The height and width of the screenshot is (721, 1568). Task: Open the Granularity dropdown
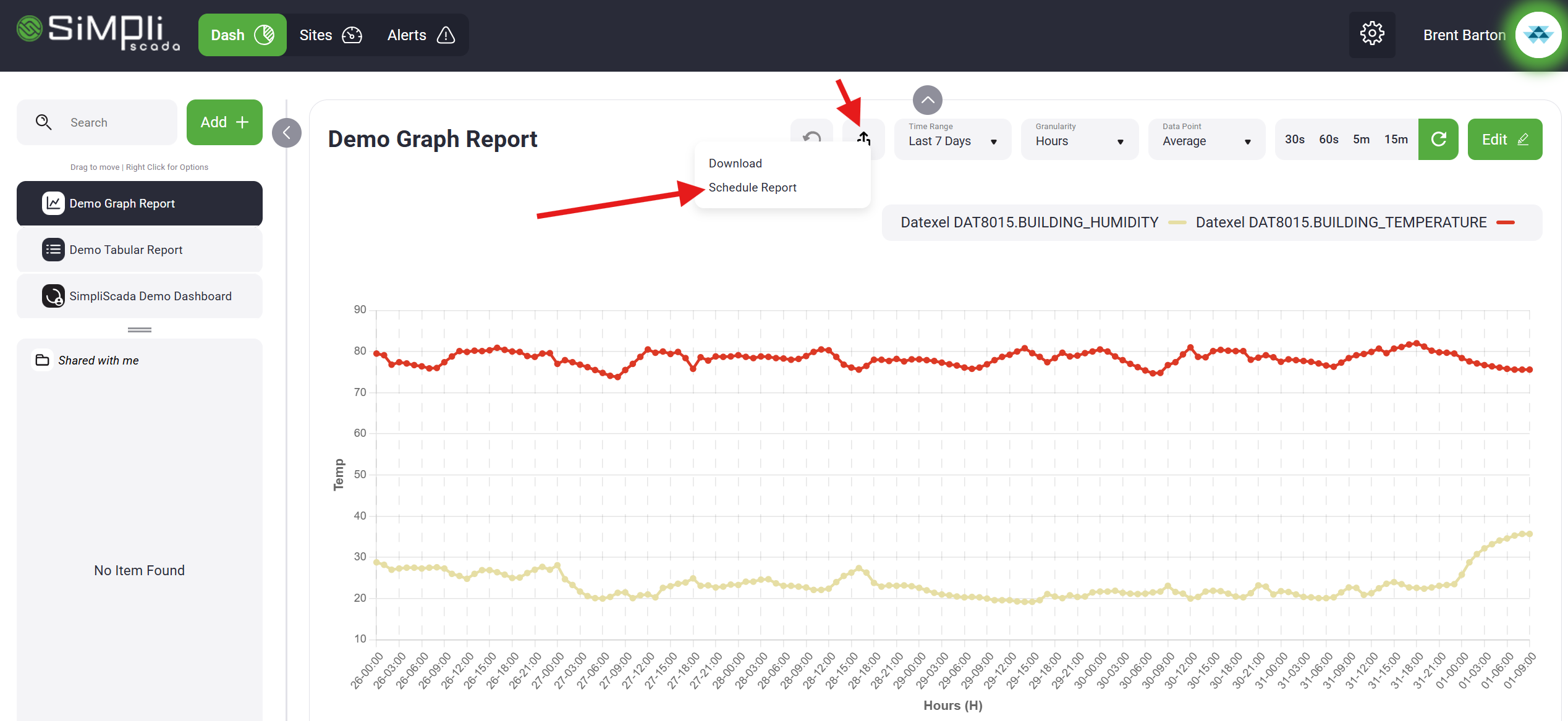(1079, 140)
